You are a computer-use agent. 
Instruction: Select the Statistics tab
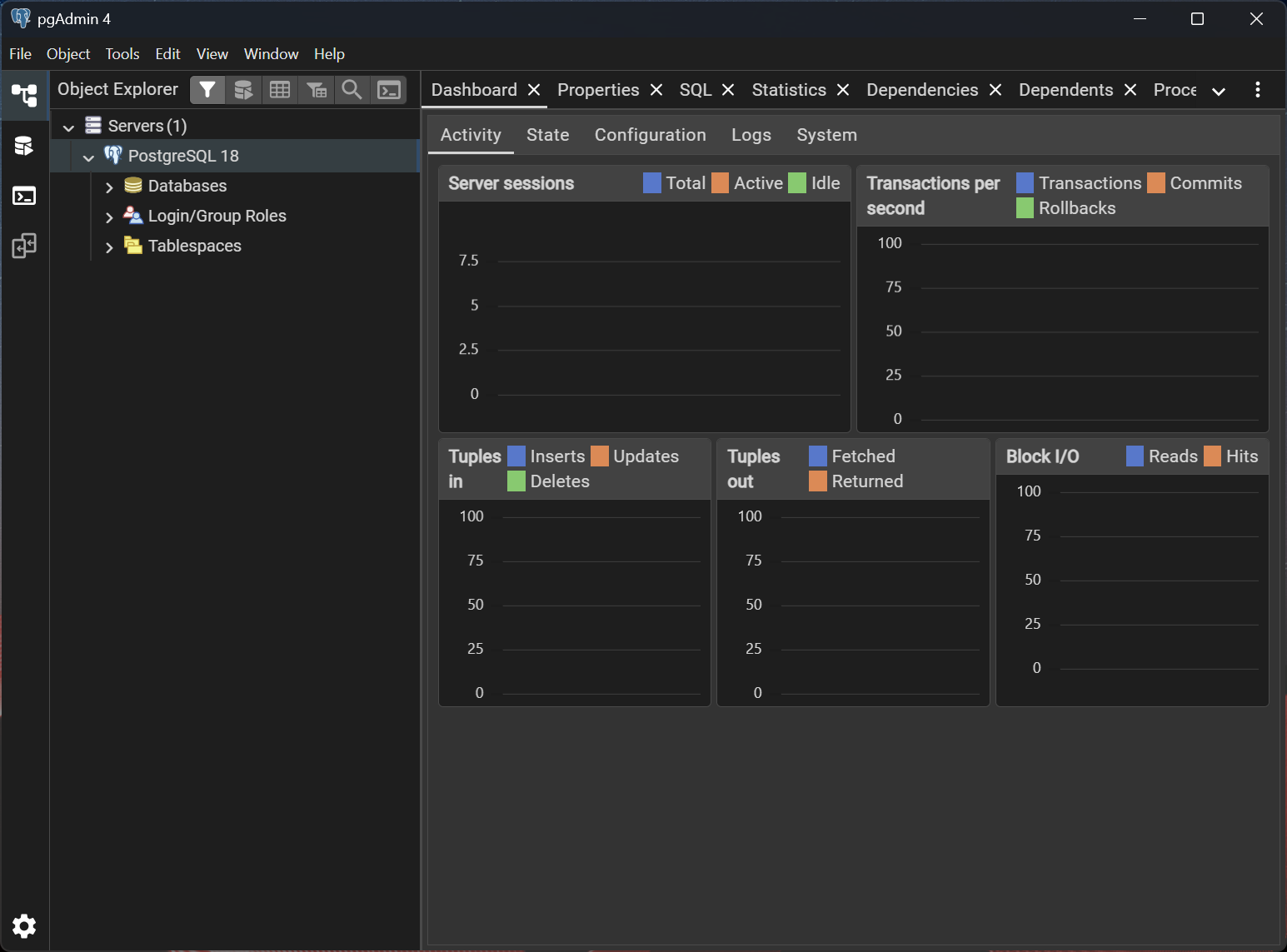pos(788,90)
